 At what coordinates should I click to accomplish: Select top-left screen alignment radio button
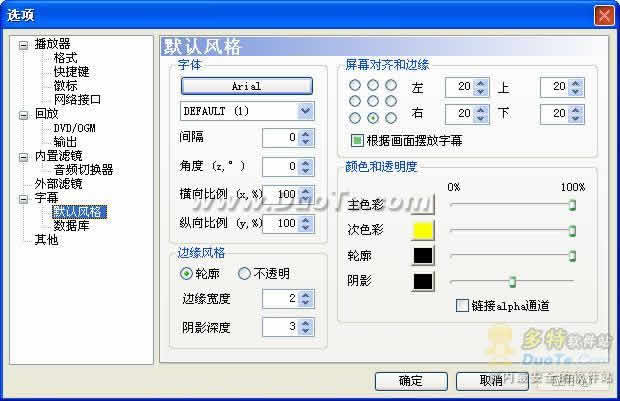(x=355, y=87)
